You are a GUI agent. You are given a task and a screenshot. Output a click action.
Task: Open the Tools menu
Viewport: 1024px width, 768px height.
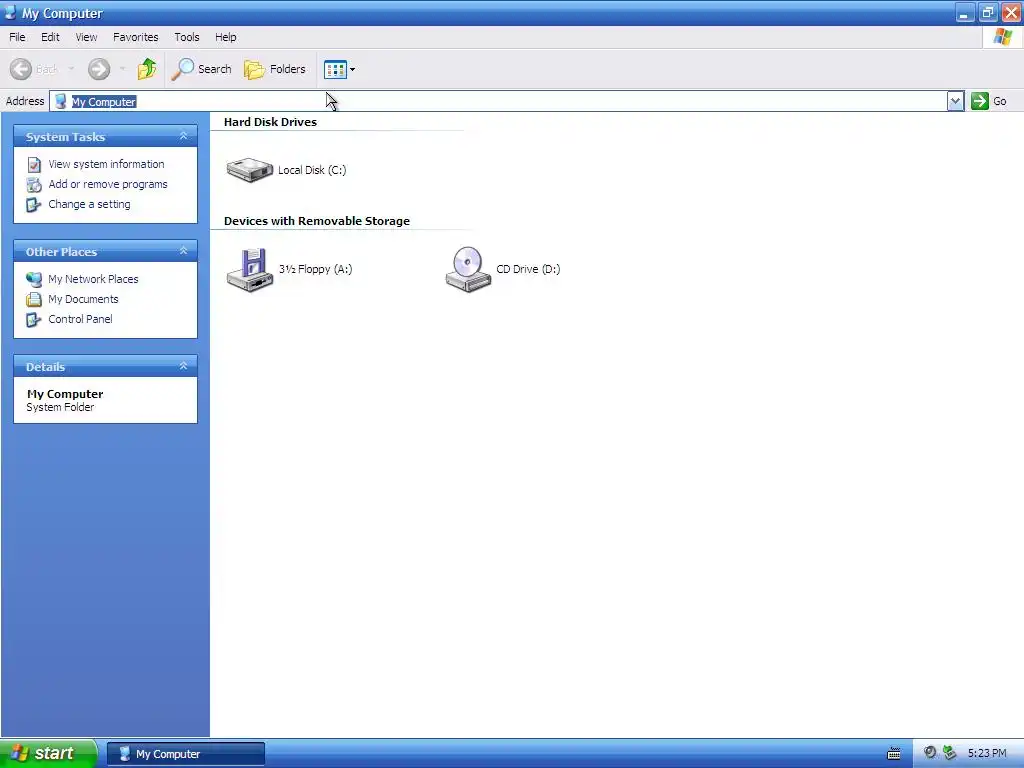pos(187,37)
